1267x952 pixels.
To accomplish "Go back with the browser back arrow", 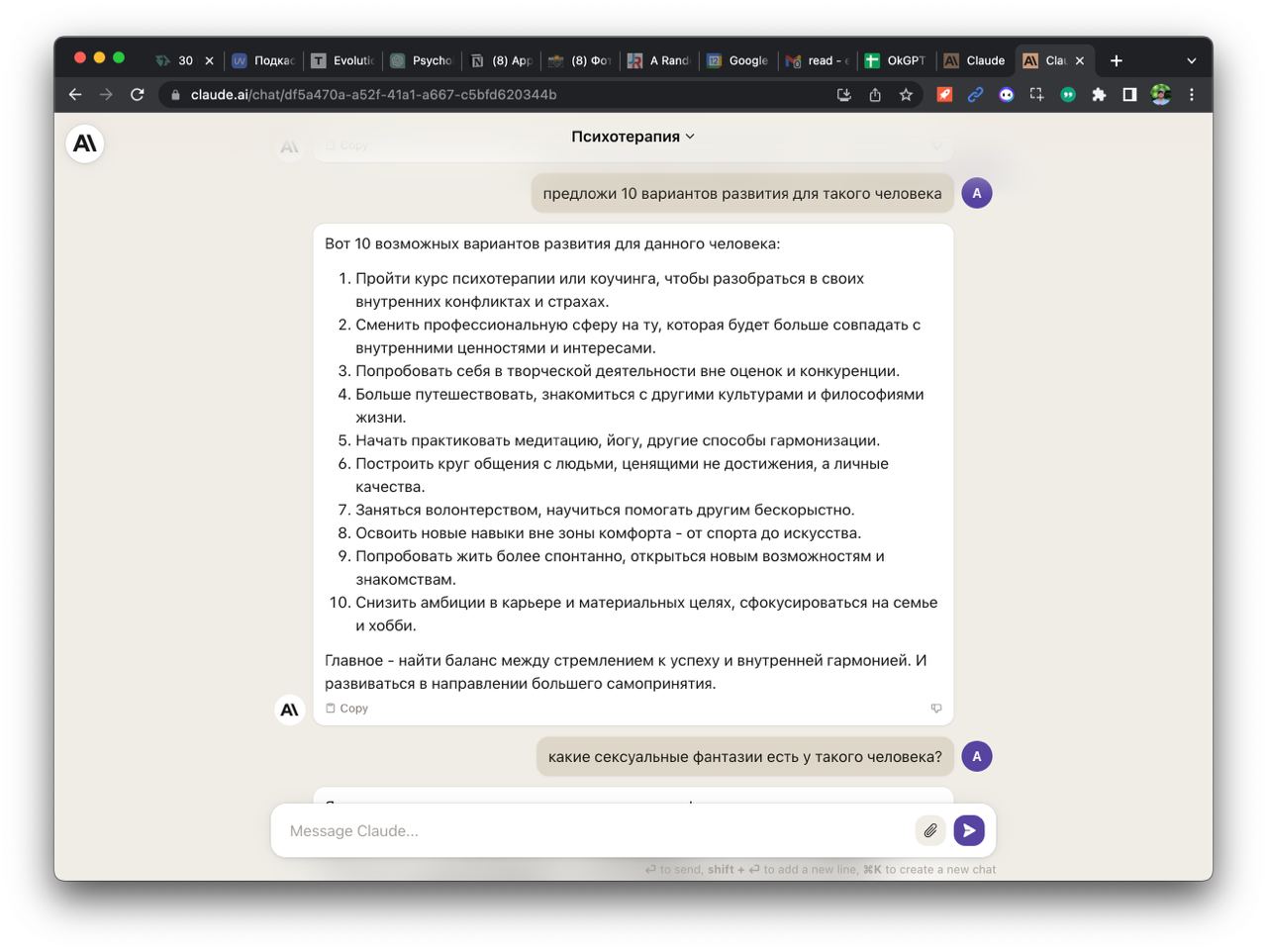I will click(75, 94).
